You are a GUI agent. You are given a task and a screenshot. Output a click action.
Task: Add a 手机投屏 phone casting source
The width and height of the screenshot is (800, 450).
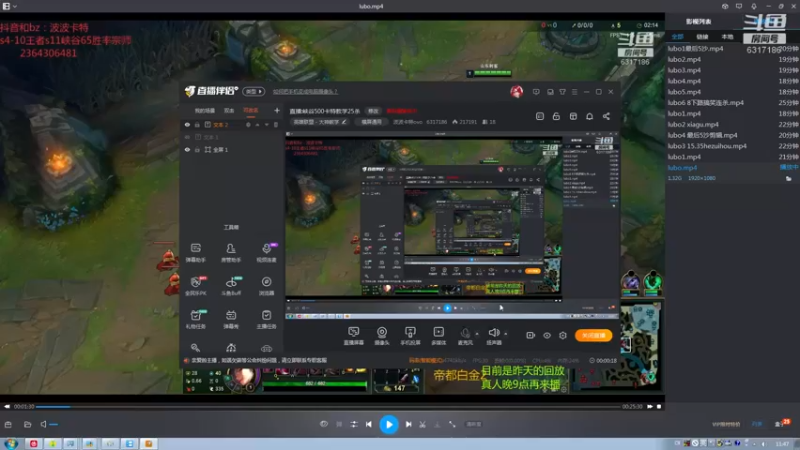(410, 336)
